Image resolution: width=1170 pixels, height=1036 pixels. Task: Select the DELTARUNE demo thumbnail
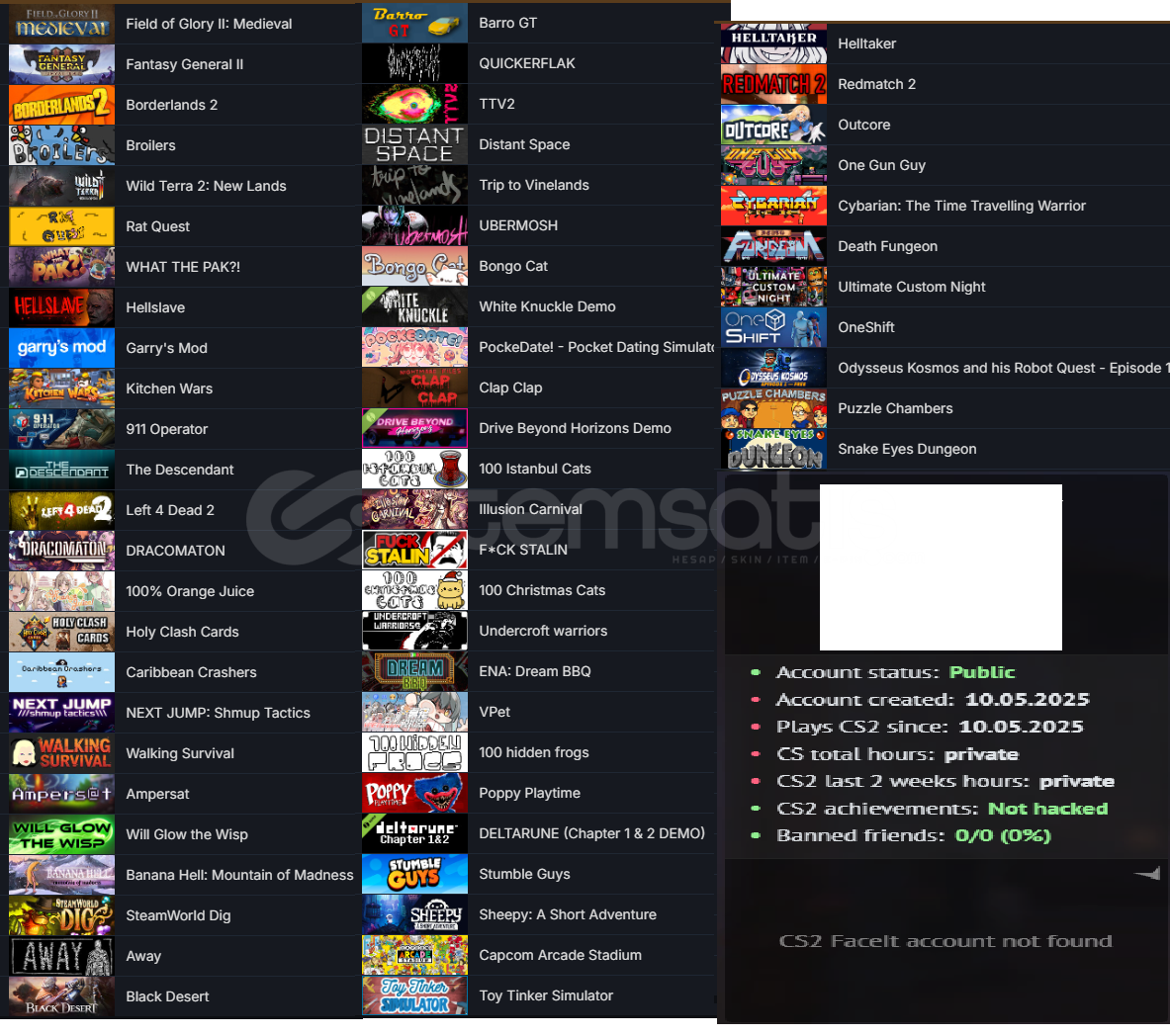coord(414,833)
